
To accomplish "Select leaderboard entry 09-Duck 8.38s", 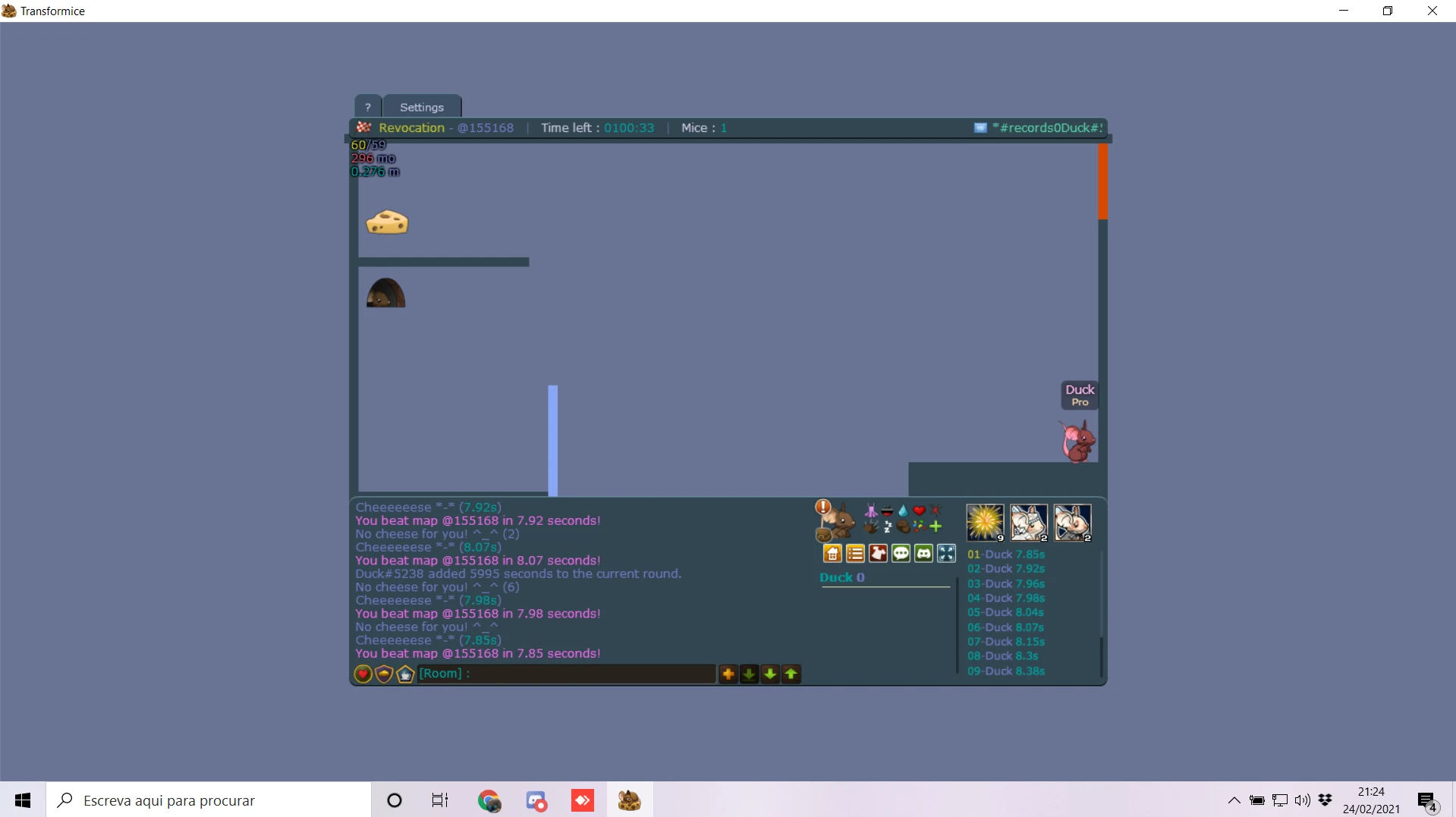I will tap(1006, 671).
